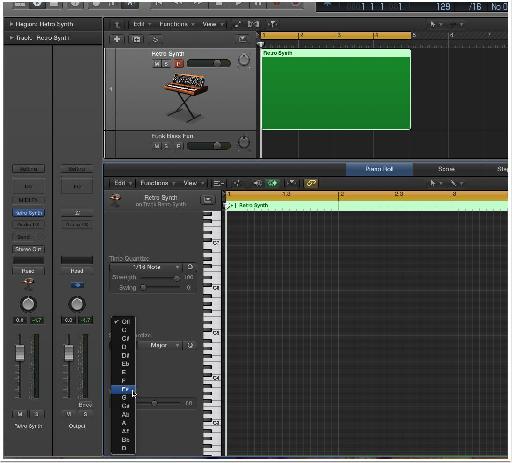Click the Bnce button on Output strip
The height and width of the screenshot is (463, 512).
(85, 405)
